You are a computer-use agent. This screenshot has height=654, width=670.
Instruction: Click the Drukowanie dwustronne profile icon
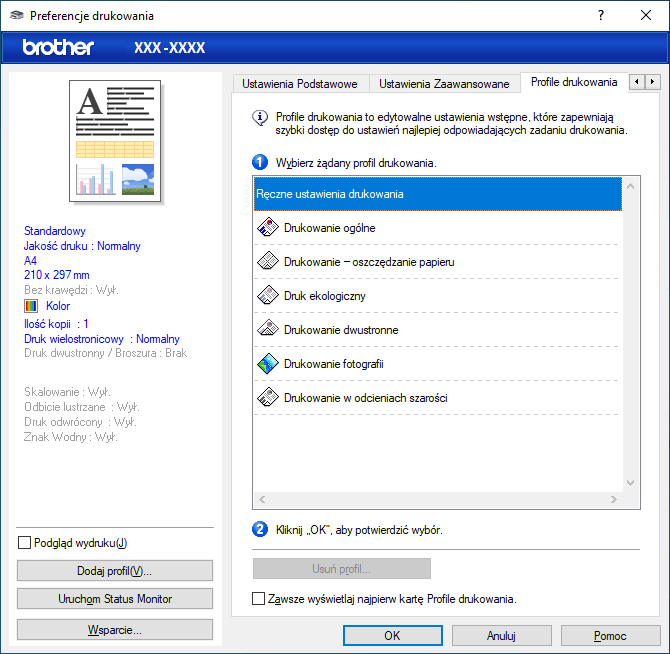tap(268, 329)
